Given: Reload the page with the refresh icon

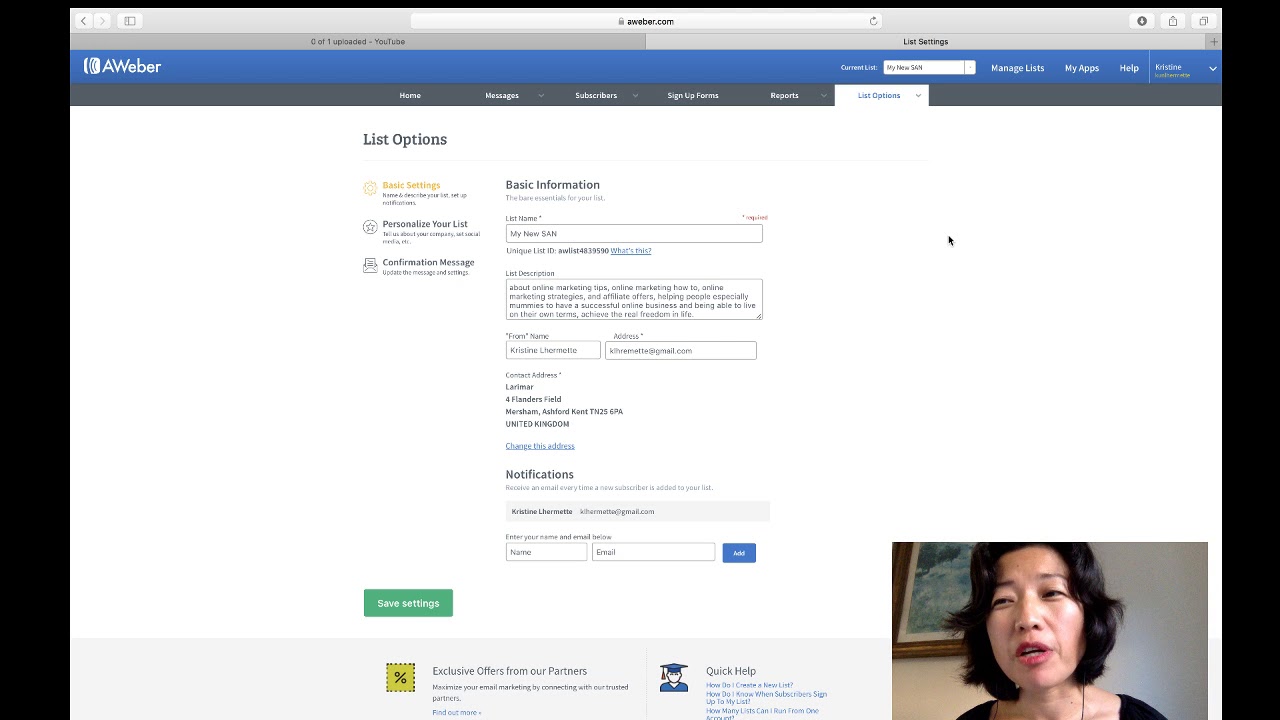Looking at the screenshot, I should coord(873,21).
